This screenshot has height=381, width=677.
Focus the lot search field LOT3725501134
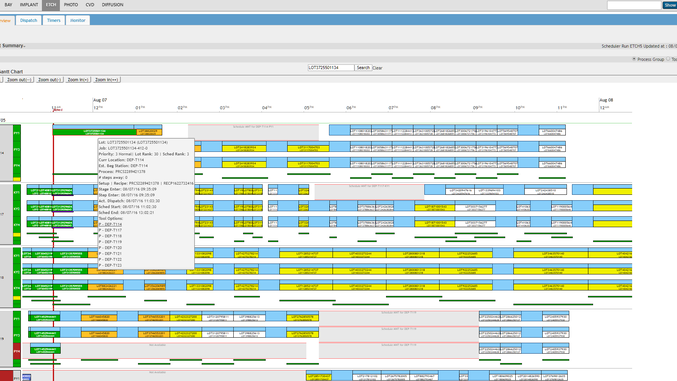pyautogui.click(x=331, y=68)
